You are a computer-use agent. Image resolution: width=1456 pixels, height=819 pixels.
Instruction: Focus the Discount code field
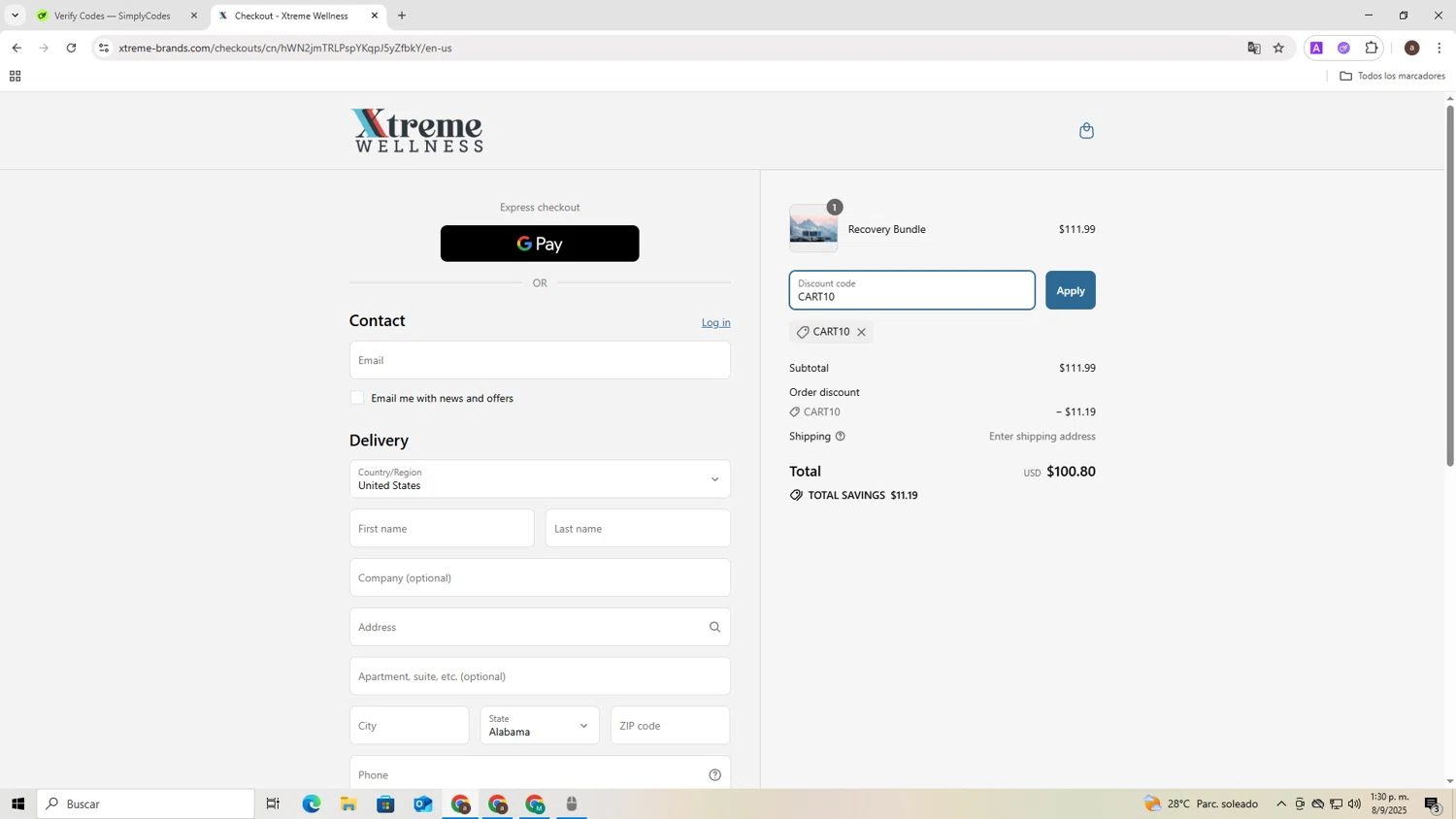point(912,290)
